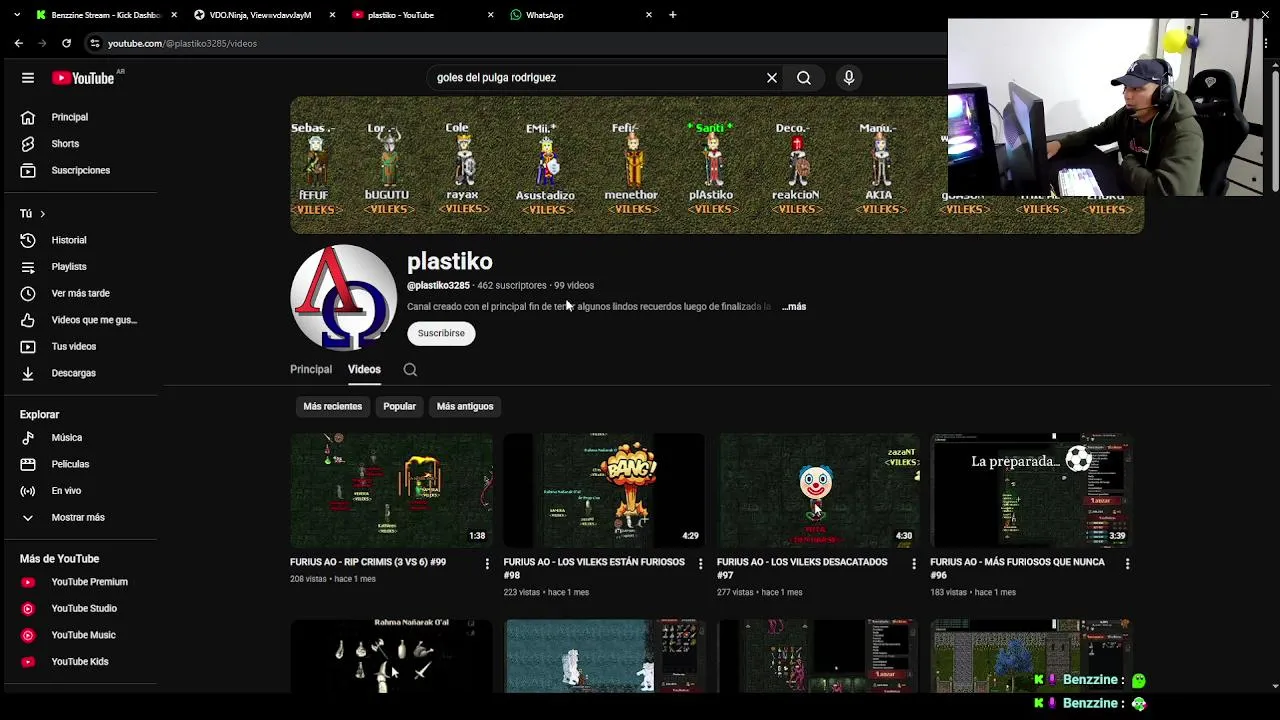Filter by Más recientes chip
This screenshot has height=720, width=1280.
[333, 406]
